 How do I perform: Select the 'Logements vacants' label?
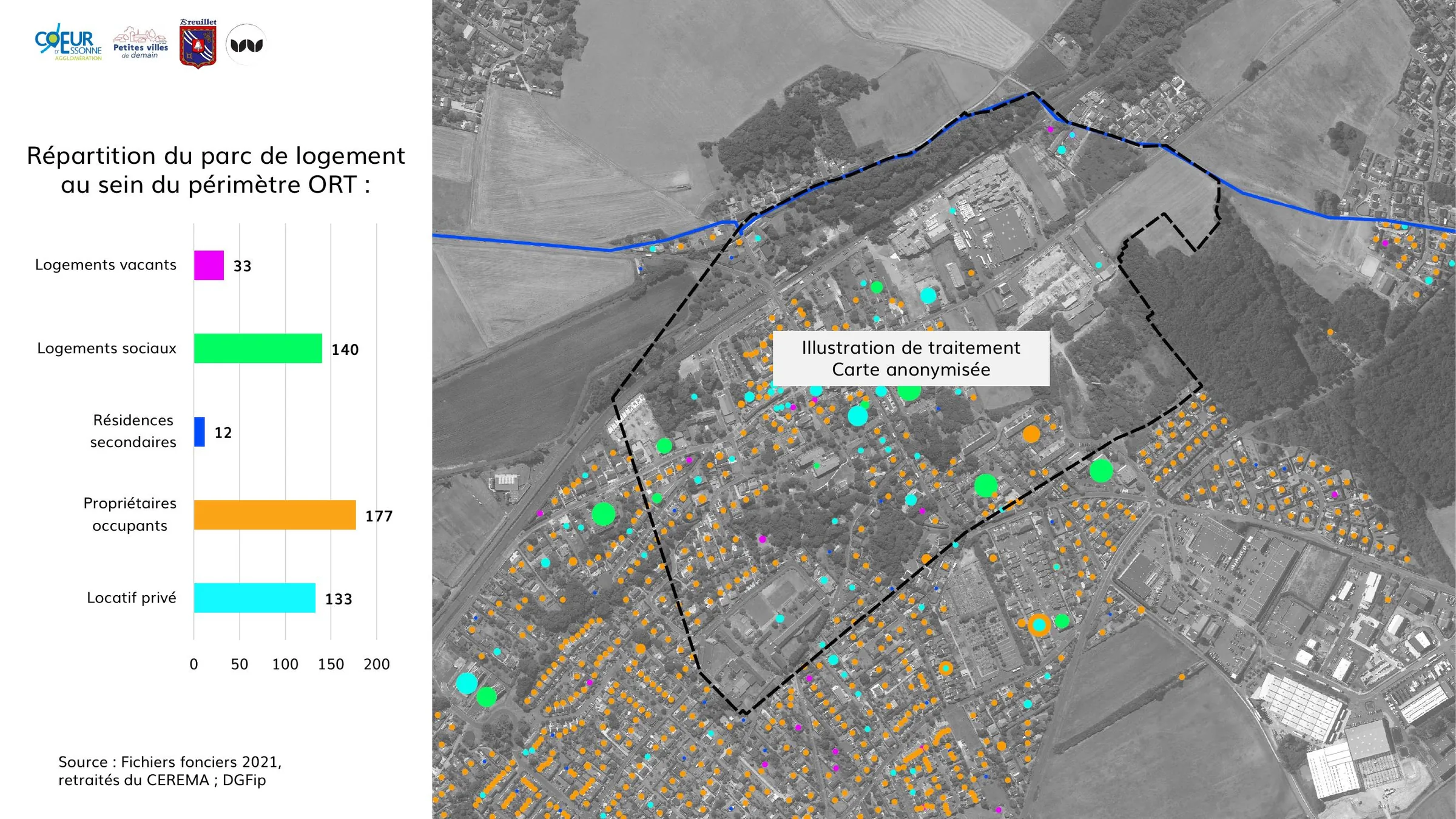106,265
